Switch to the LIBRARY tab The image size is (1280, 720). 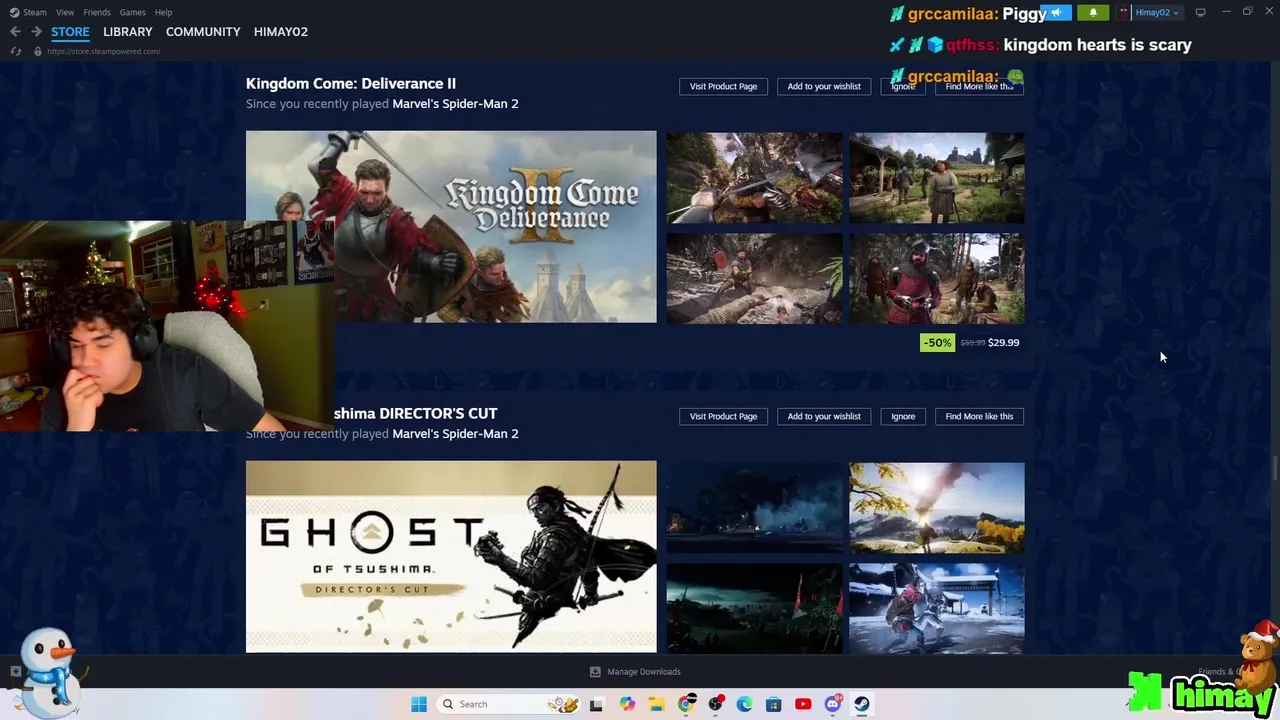tap(128, 32)
